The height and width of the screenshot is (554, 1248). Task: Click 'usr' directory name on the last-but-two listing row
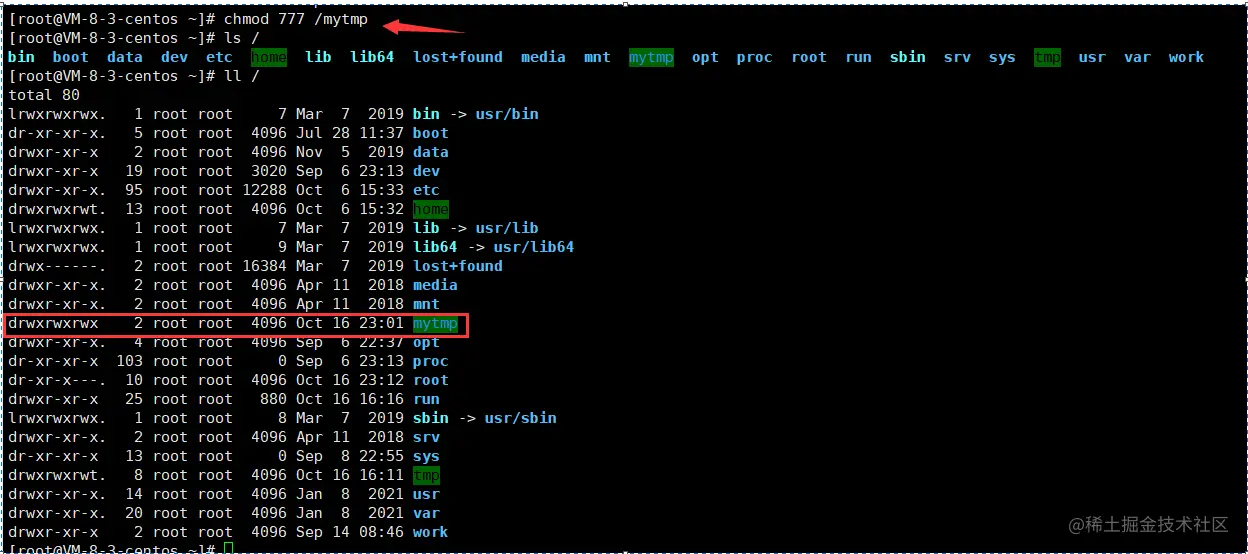tap(426, 494)
